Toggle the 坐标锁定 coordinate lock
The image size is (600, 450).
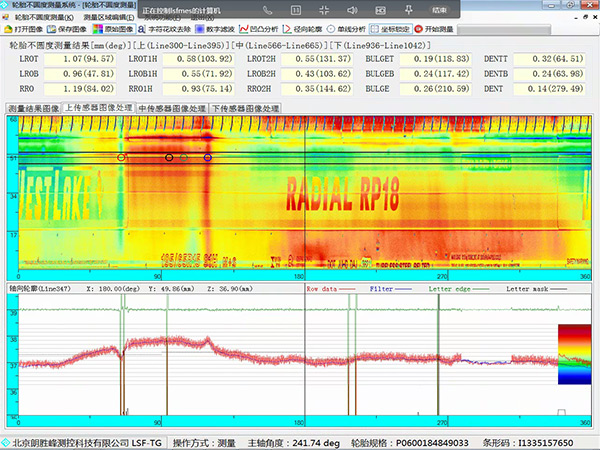click(391, 29)
